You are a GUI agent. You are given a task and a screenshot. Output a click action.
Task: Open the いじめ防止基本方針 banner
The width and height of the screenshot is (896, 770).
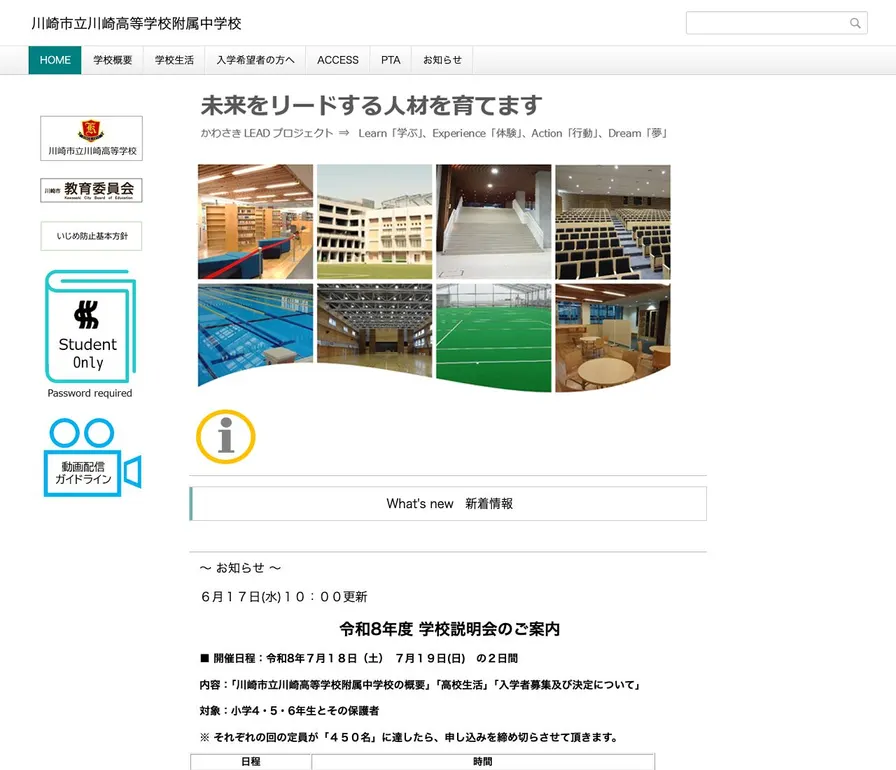coord(91,236)
